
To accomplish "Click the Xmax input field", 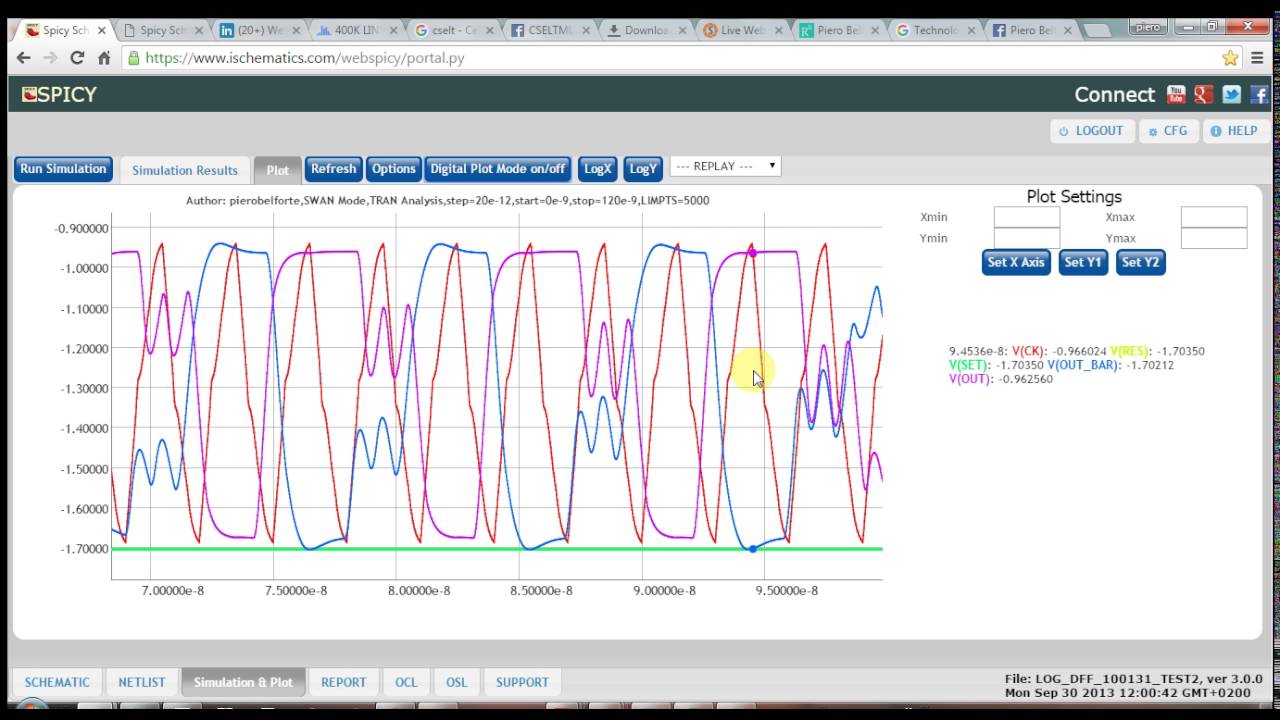I will click(x=1214, y=217).
